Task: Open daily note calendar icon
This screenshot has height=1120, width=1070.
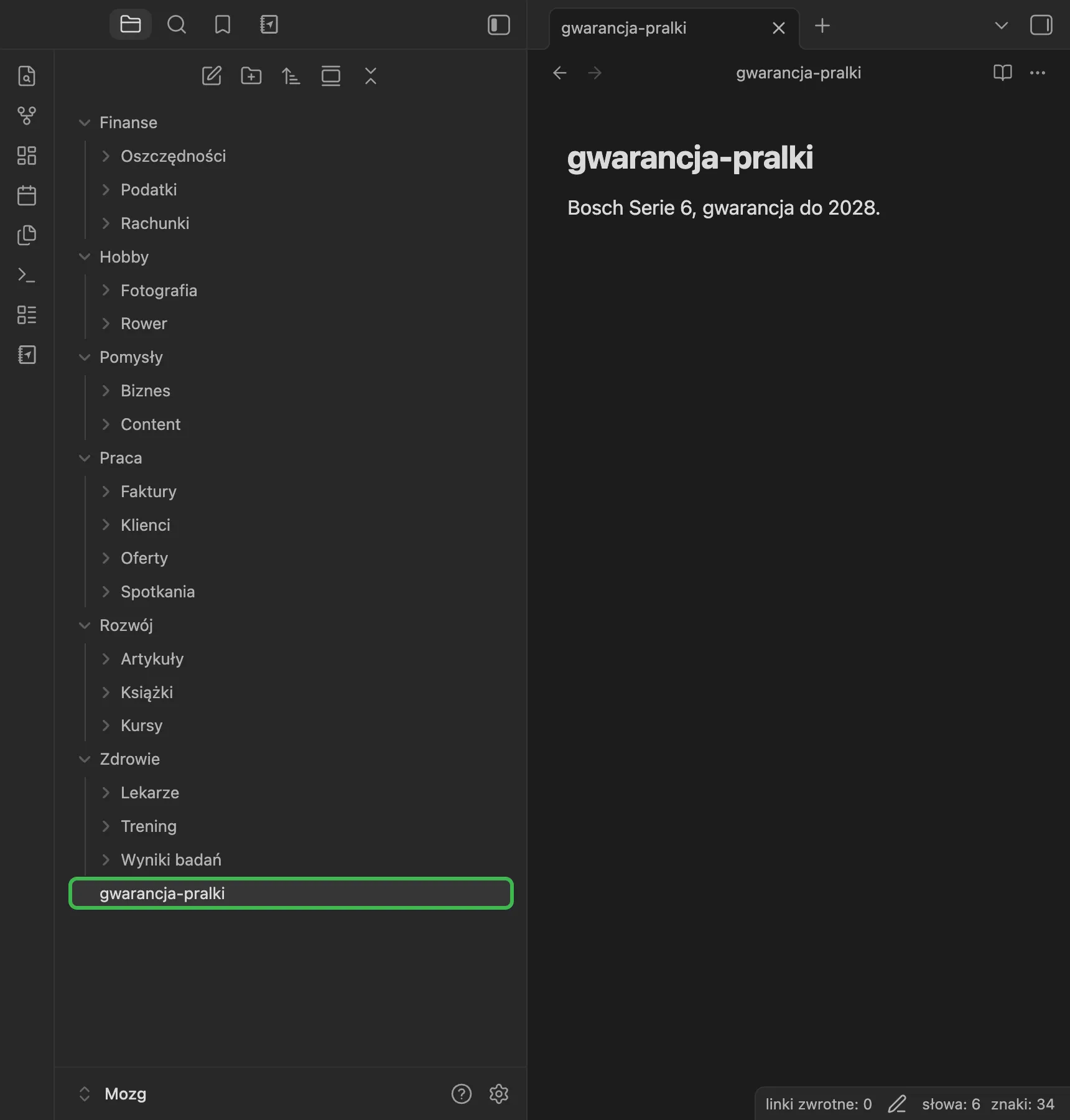Action: 27,195
